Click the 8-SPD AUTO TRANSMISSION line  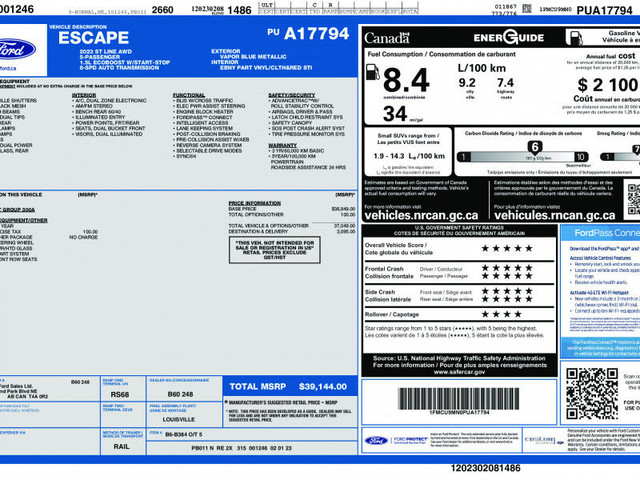[119, 68]
